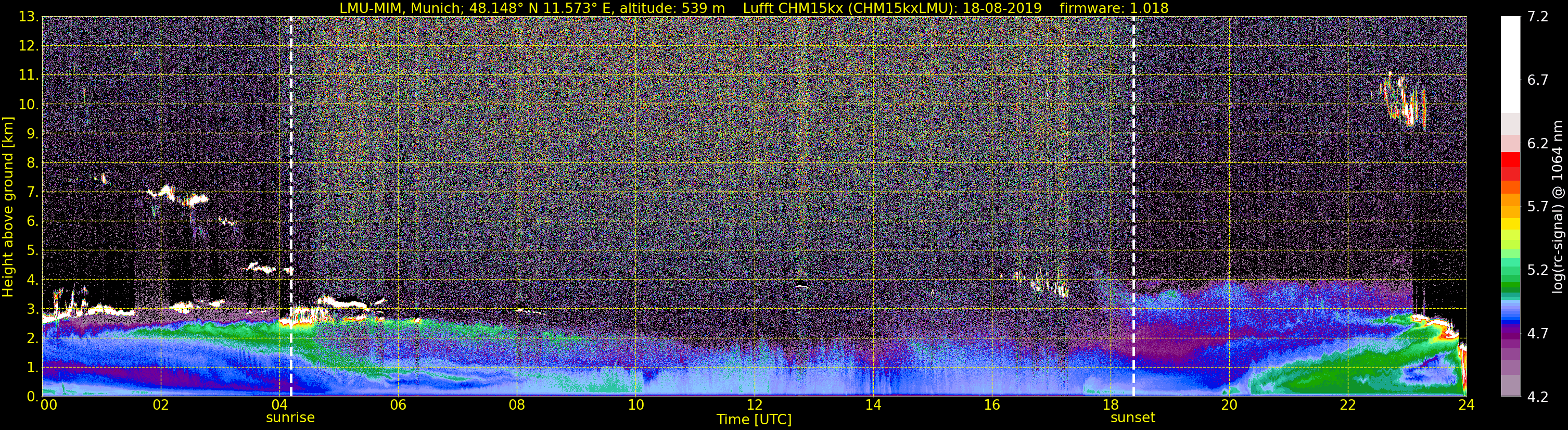1568x430 pixels.
Task: Click the high cirrus cloud near 10 km at 23 UTC
Action: coord(1403,99)
